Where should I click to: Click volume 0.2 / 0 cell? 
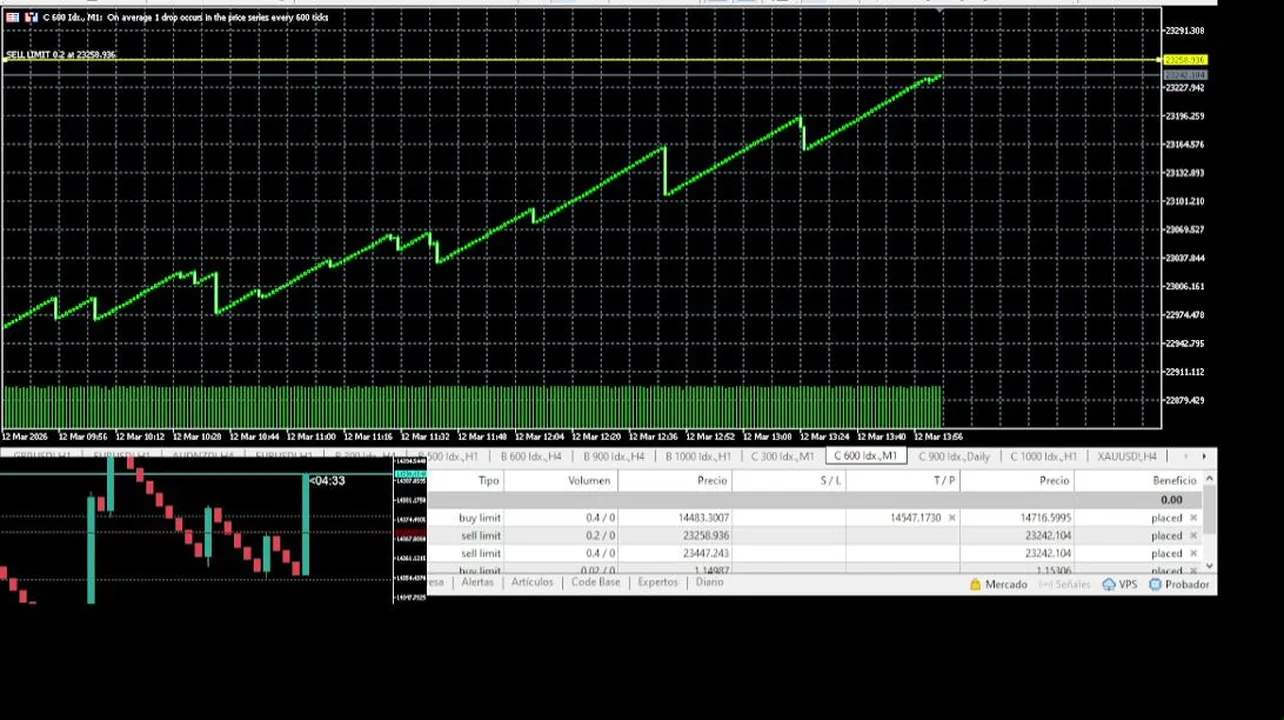tap(561, 536)
